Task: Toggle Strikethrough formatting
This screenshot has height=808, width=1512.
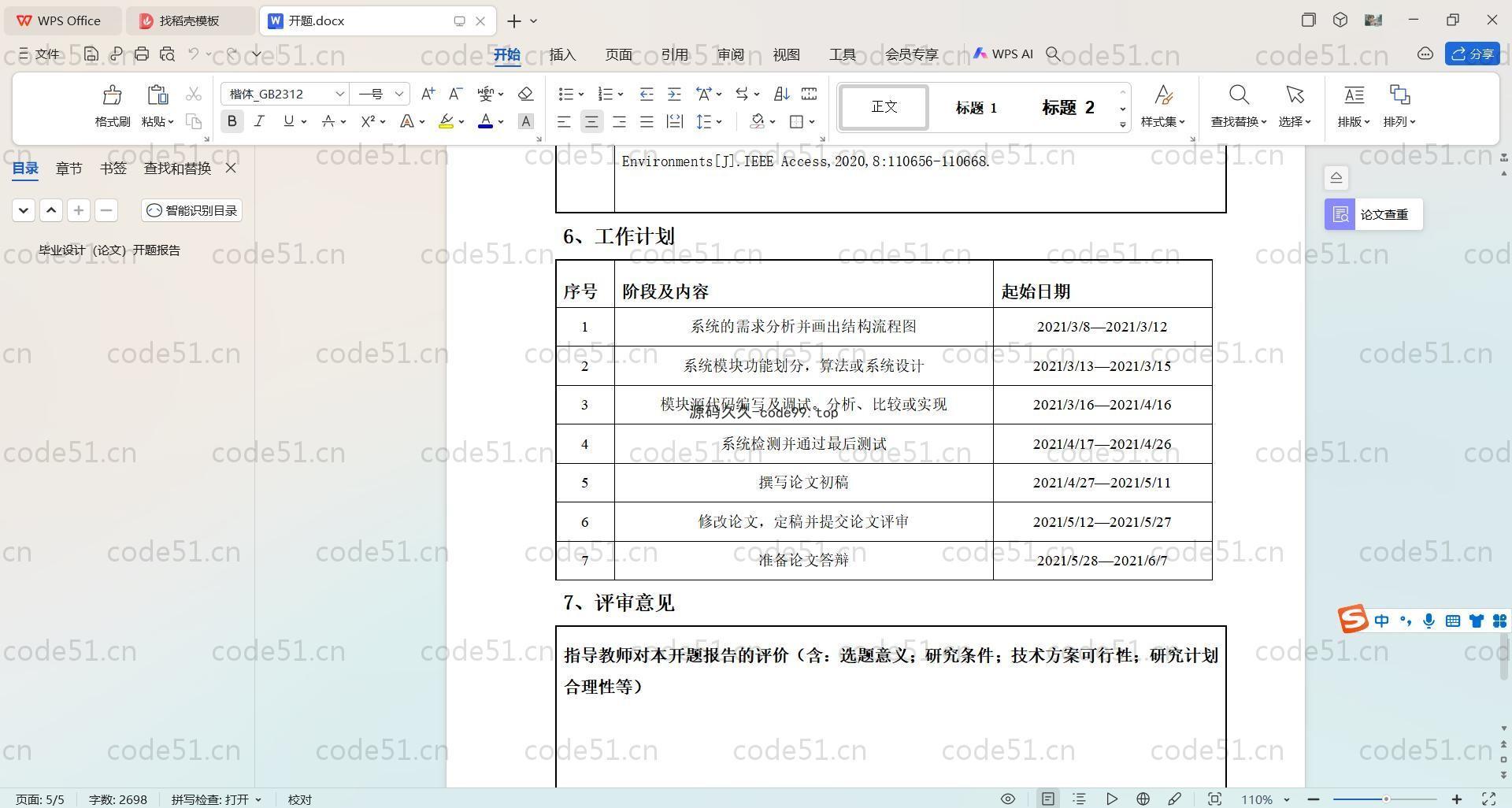Action: [x=328, y=121]
